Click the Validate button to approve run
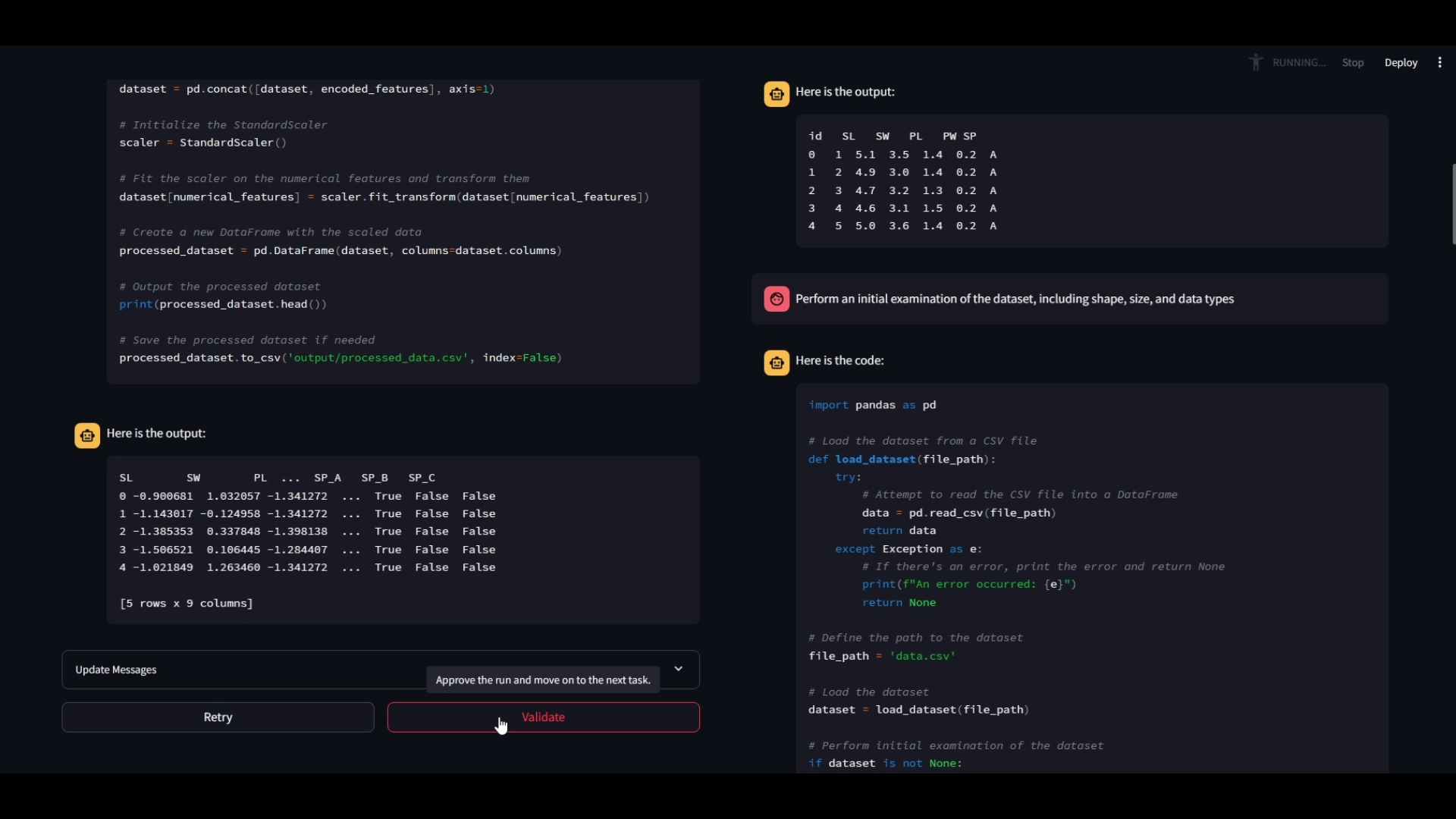The image size is (1456, 819). point(543,717)
